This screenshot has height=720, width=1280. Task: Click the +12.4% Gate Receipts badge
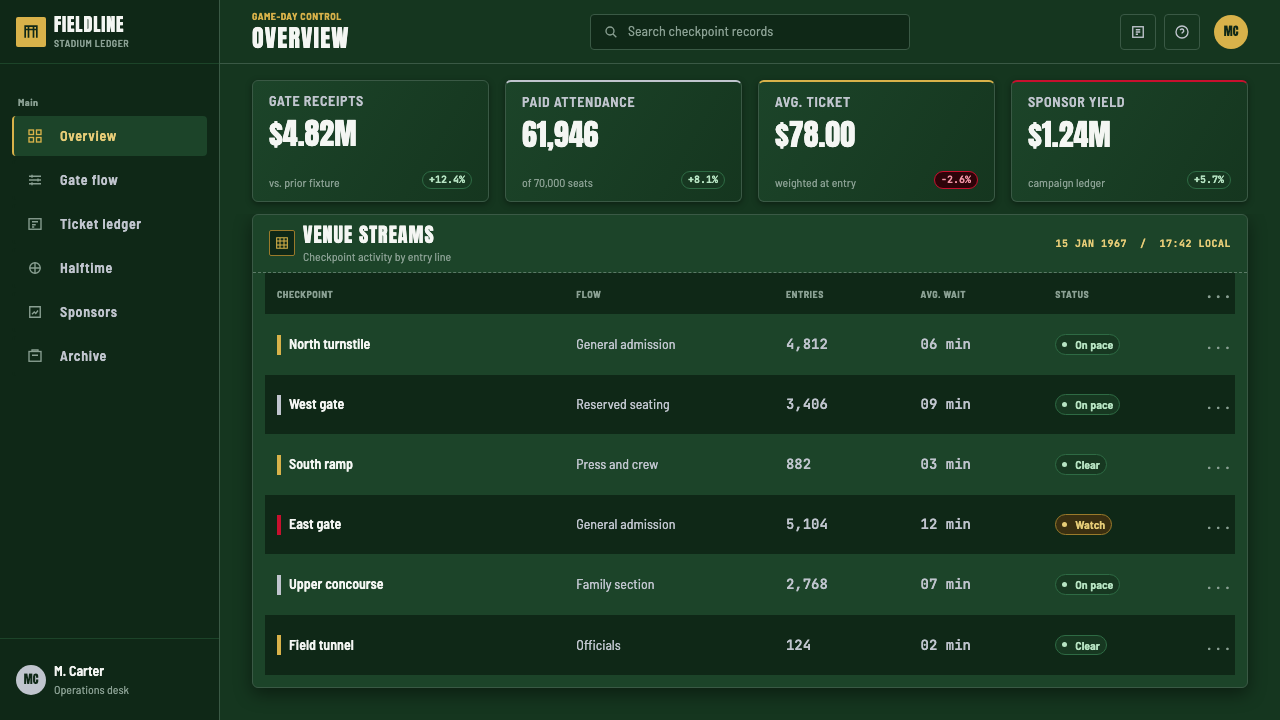click(447, 180)
